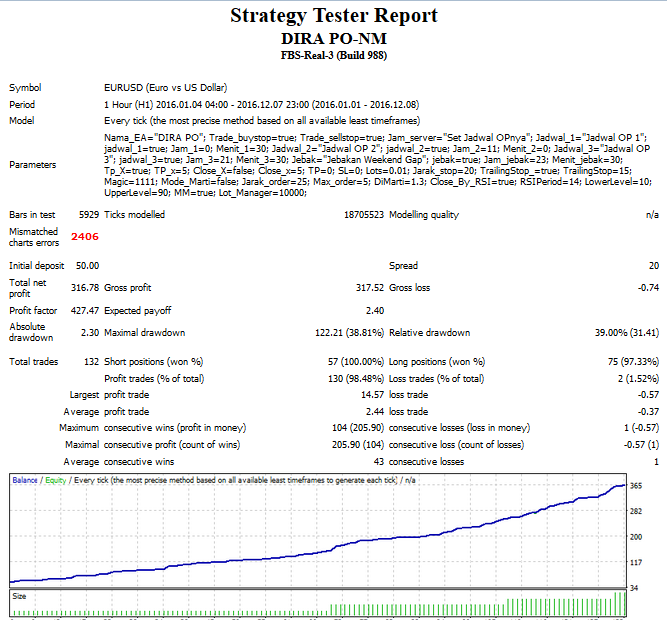The width and height of the screenshot is (667, 620).
Task: Click the Balance legend label in chart
Action: click(x=25, y=481)
